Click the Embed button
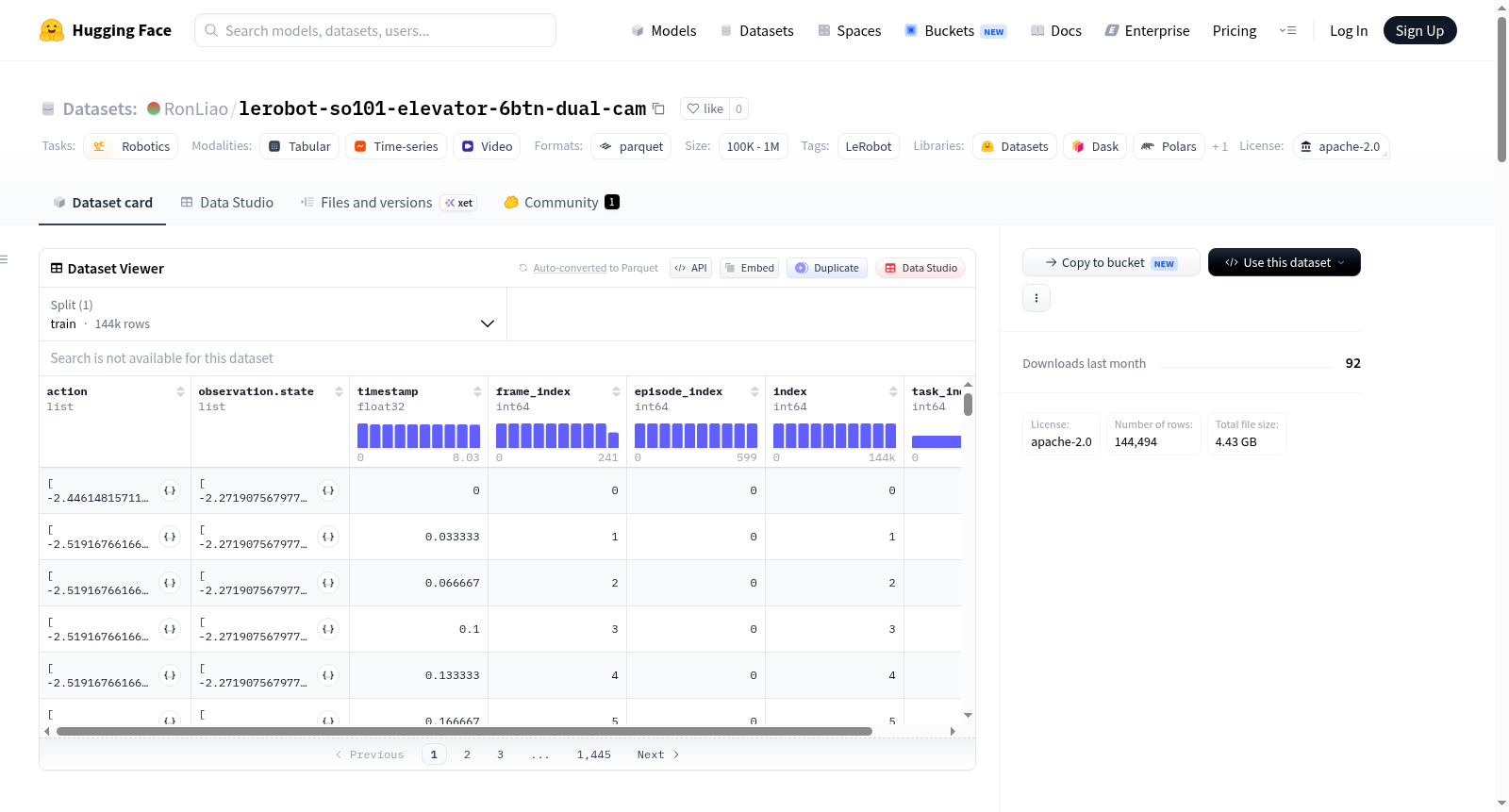1509x812 pixels. [x=749, y=268]
